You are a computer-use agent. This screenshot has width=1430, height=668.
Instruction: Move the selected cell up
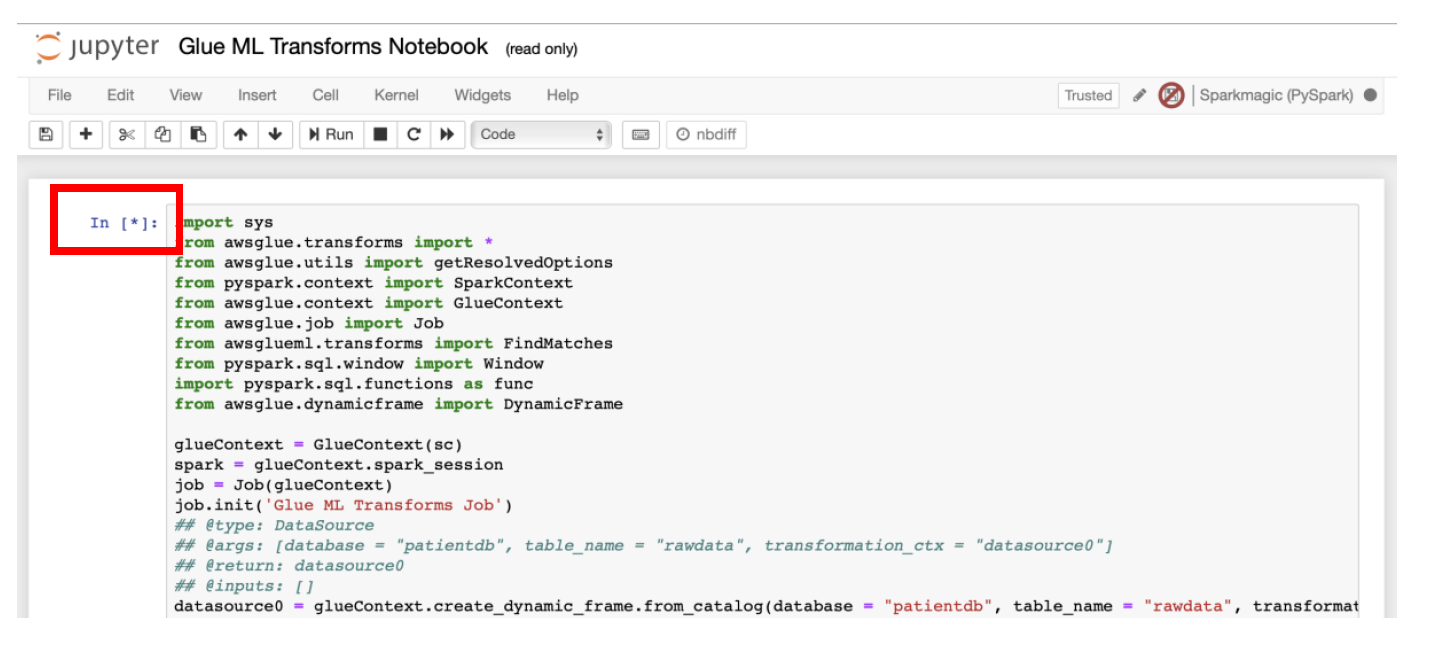click(240, 134)
